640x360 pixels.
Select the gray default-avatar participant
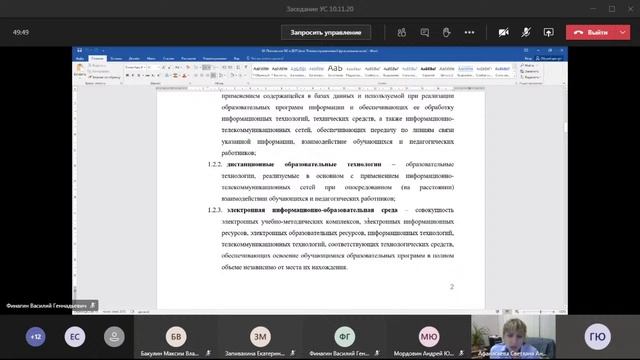pyautogui.click(x=114, y=337)
